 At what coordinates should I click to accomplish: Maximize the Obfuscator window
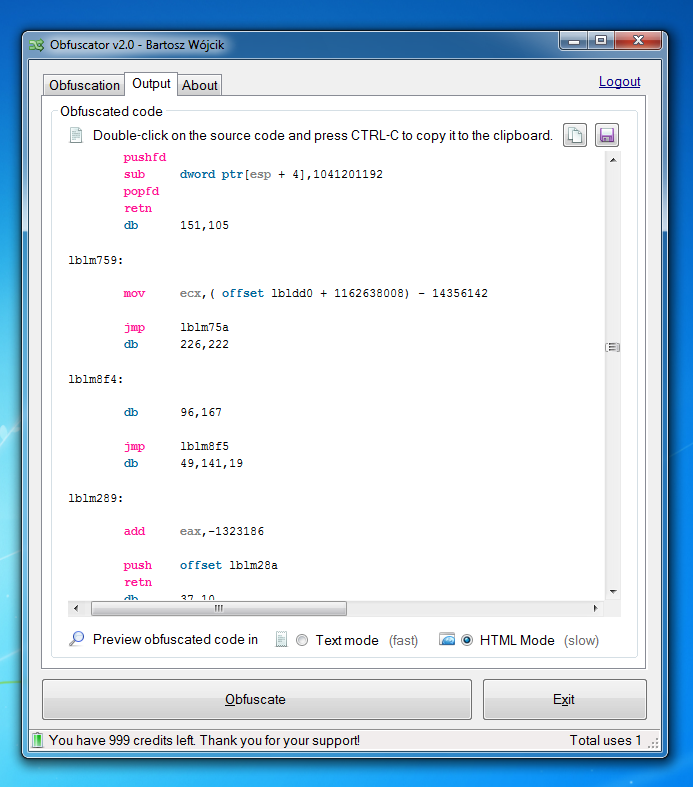[x=601, y=41]
